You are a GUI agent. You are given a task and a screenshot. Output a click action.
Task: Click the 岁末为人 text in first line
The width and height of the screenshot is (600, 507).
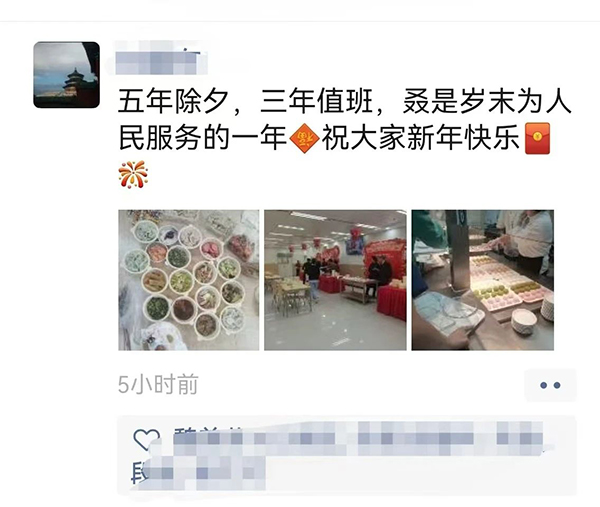point(515,103)
